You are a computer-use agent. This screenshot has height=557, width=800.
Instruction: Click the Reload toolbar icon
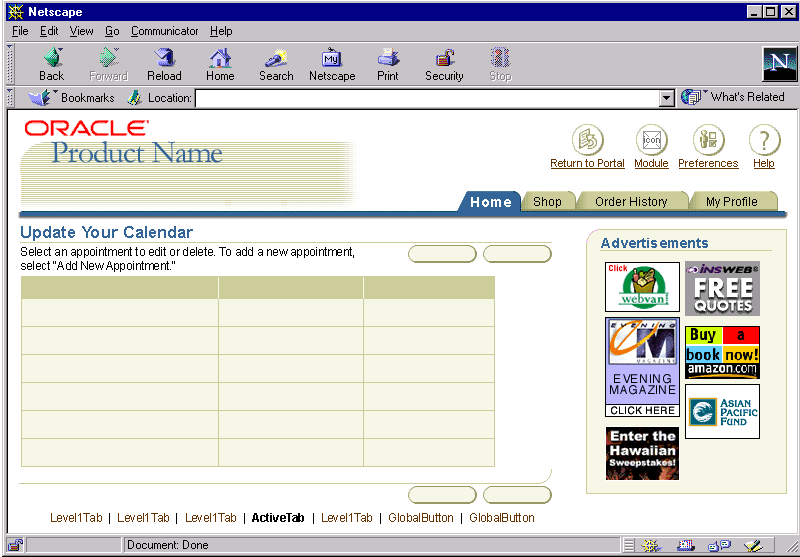click(x=164, y=58)
